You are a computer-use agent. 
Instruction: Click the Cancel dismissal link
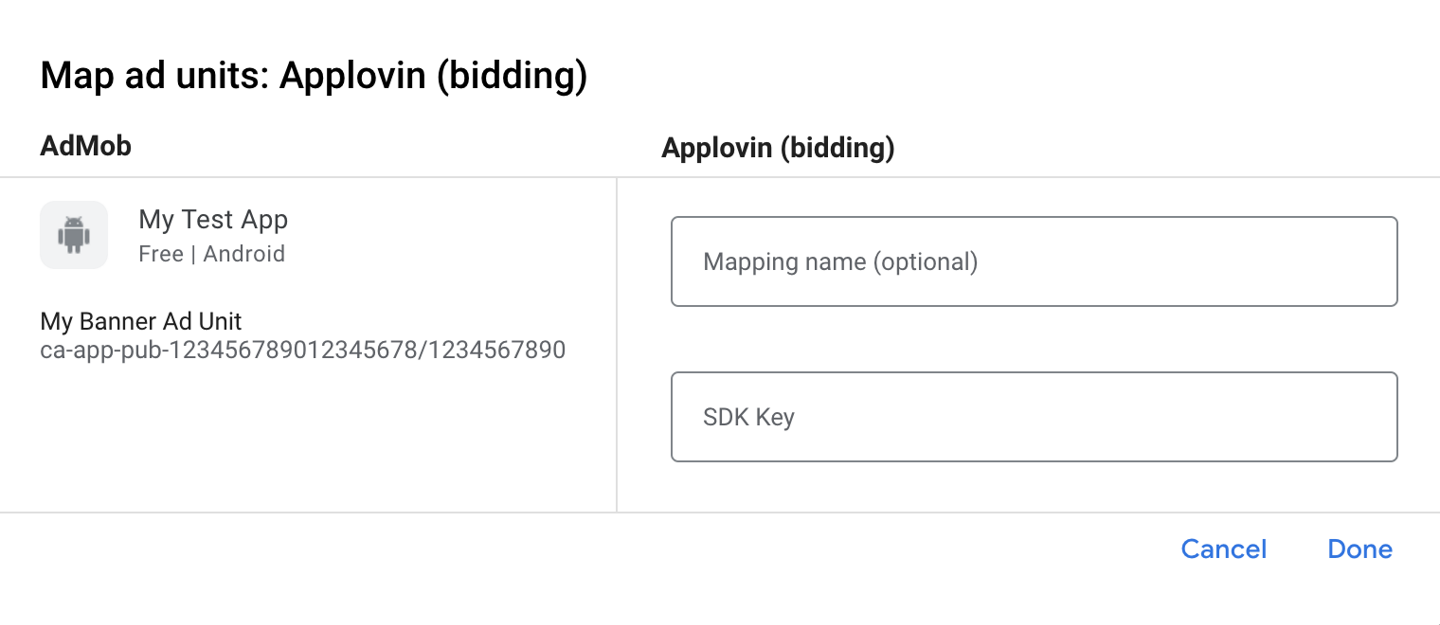pos(1223,548)
